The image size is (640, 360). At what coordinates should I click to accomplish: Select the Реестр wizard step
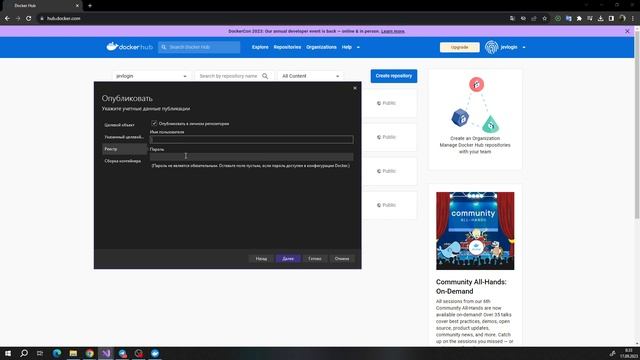[124, 149]
